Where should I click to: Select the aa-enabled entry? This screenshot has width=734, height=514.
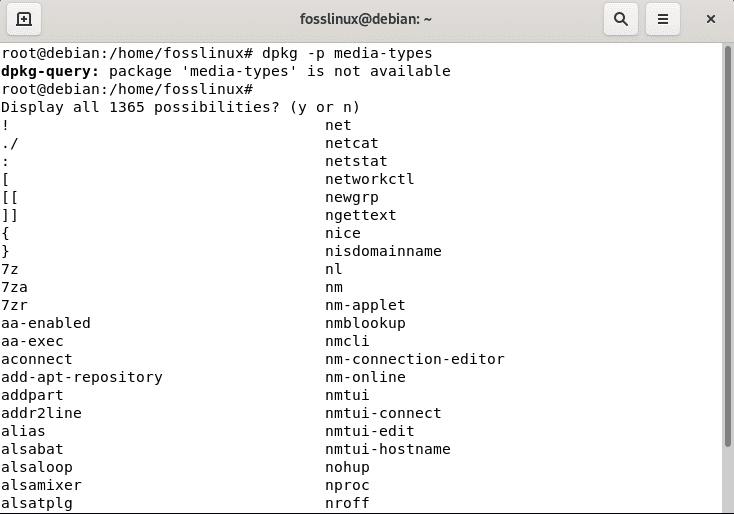(46, 323)
